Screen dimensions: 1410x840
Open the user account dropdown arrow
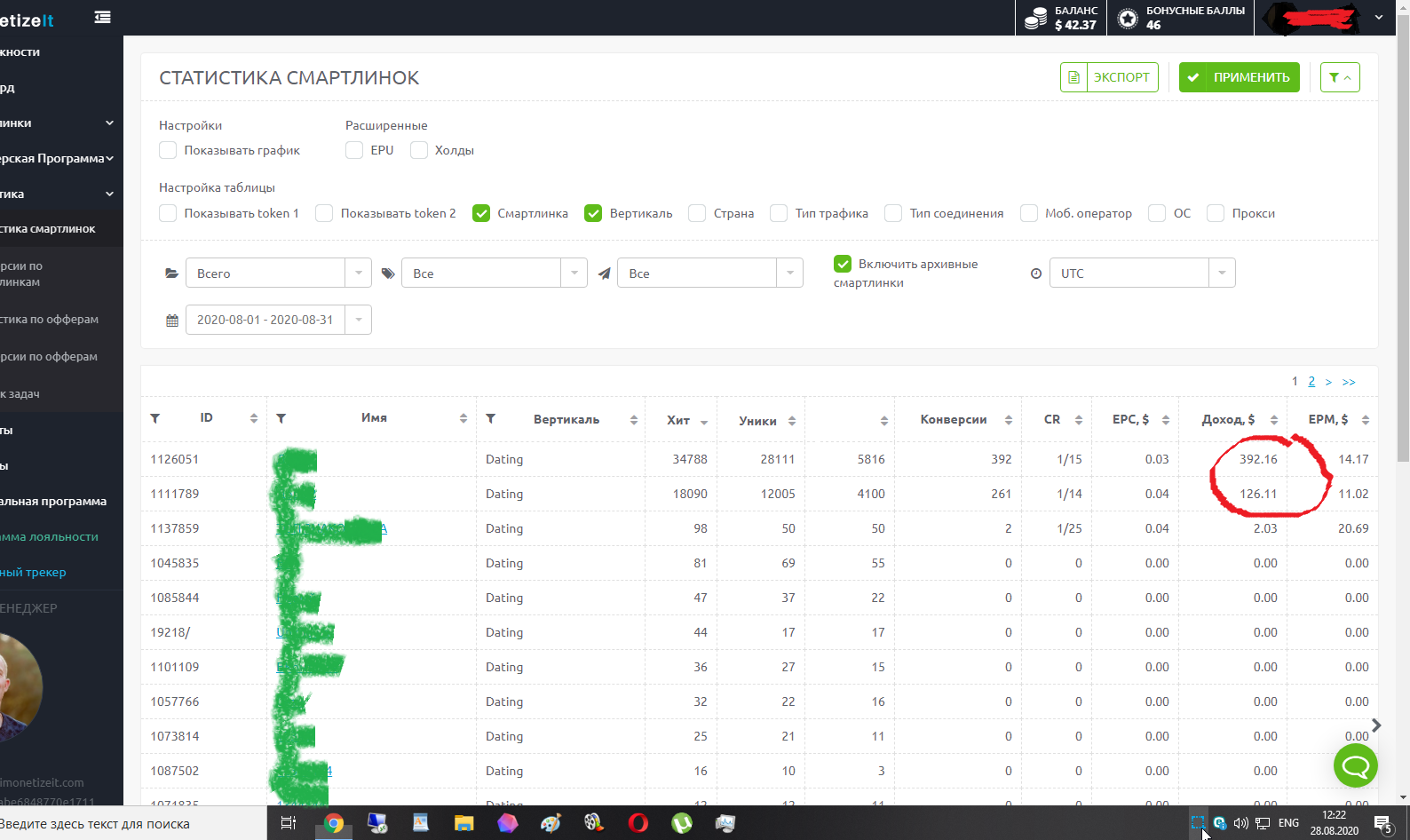1378,18
